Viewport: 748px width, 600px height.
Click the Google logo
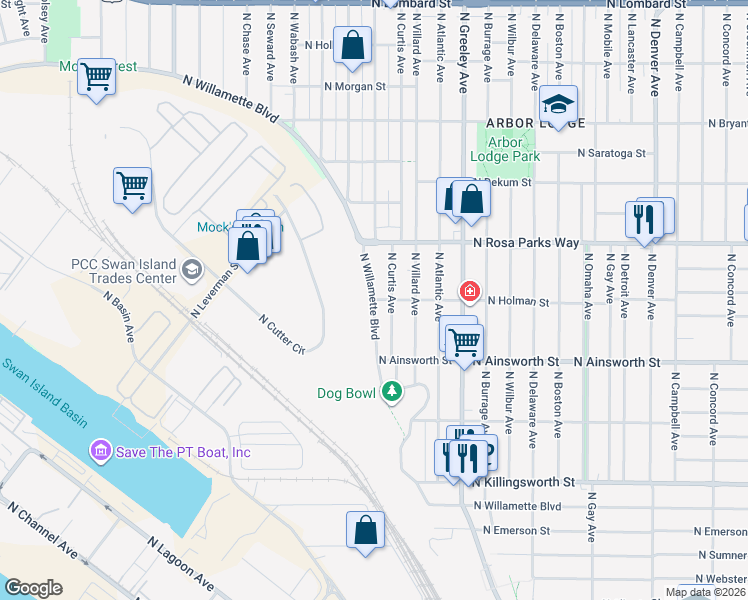pyautogui.click(x=34, y=588)
